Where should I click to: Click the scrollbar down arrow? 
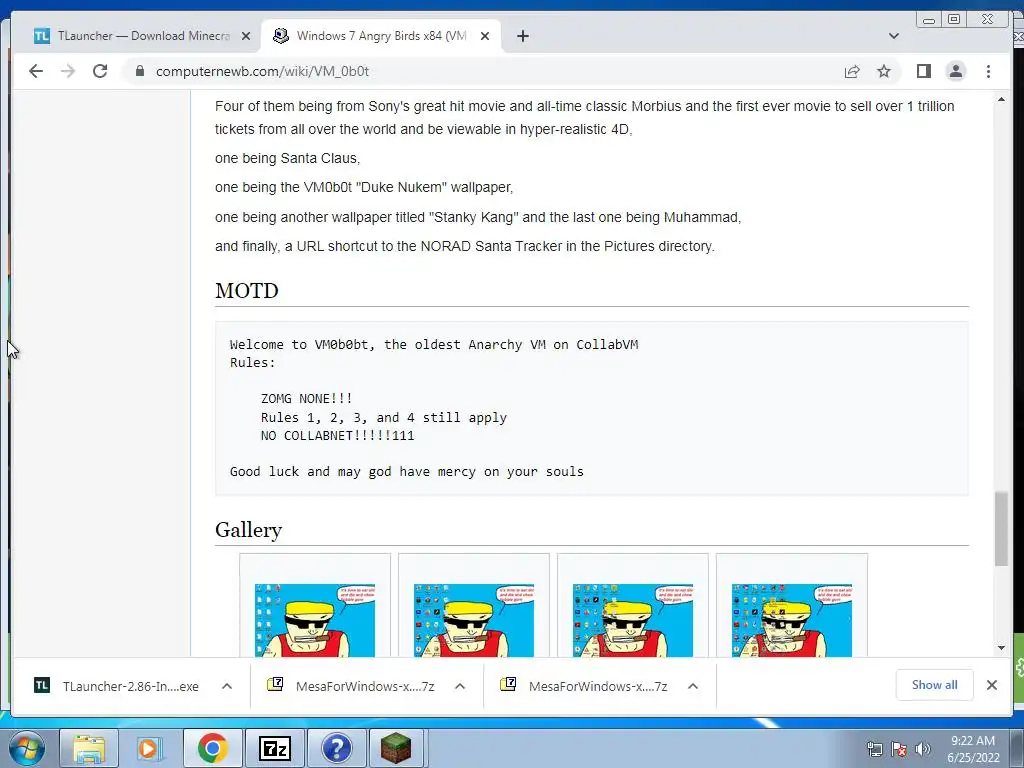[1001, 648]
